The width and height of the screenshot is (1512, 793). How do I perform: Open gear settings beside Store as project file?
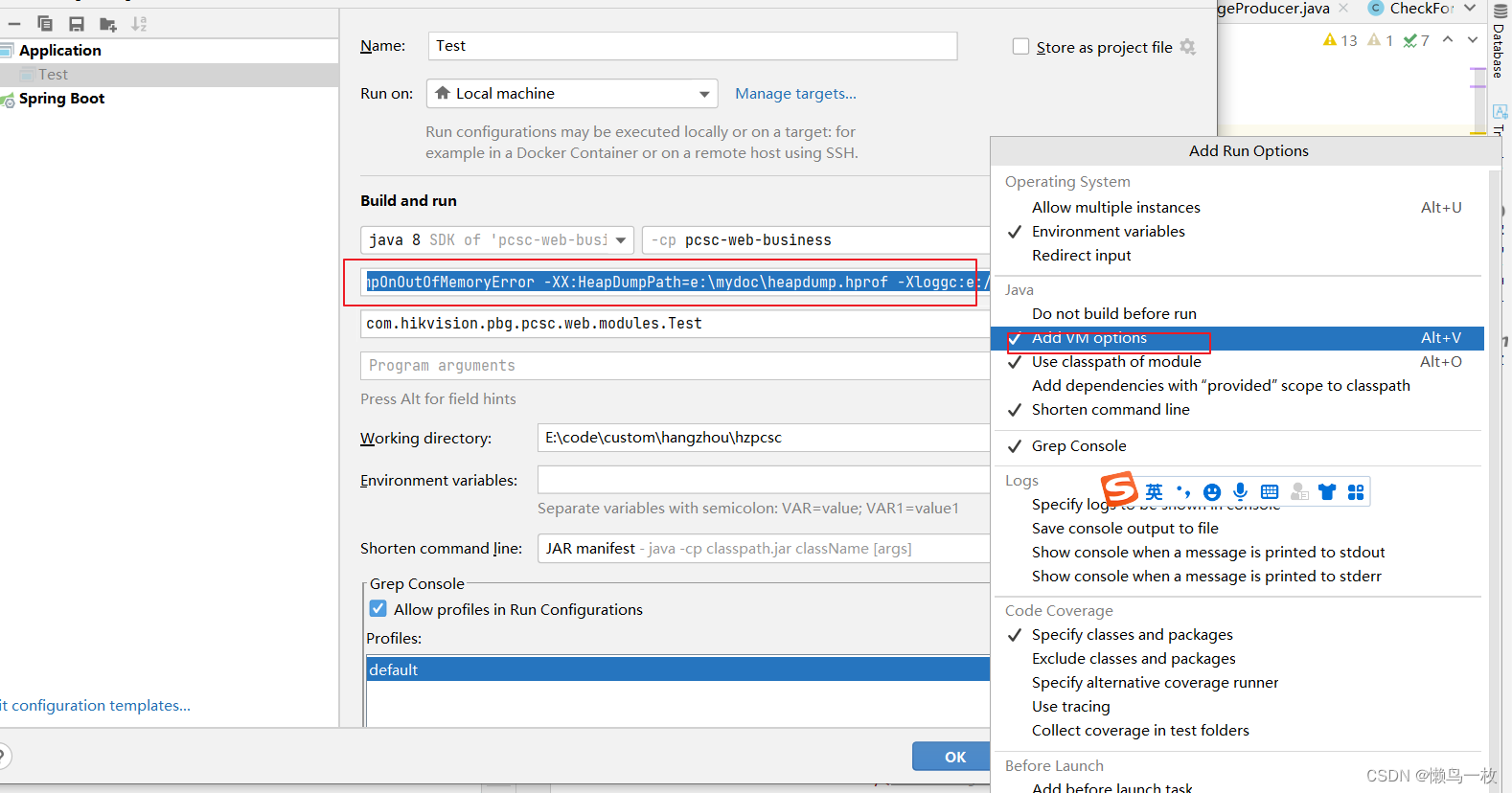tap(1188, 47)
